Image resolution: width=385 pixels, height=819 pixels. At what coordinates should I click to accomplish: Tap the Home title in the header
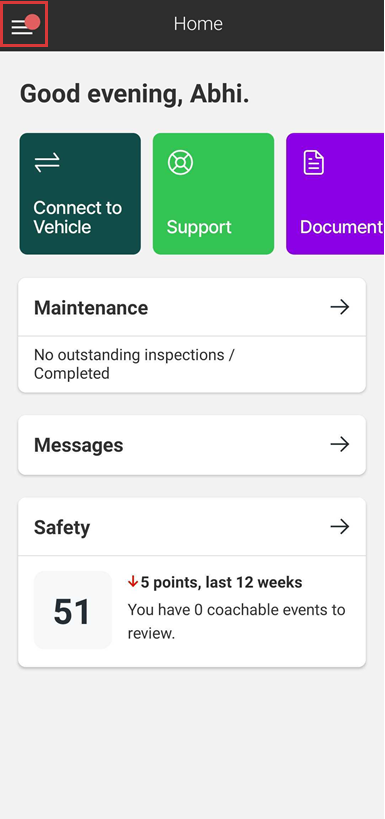click(199, 24)
